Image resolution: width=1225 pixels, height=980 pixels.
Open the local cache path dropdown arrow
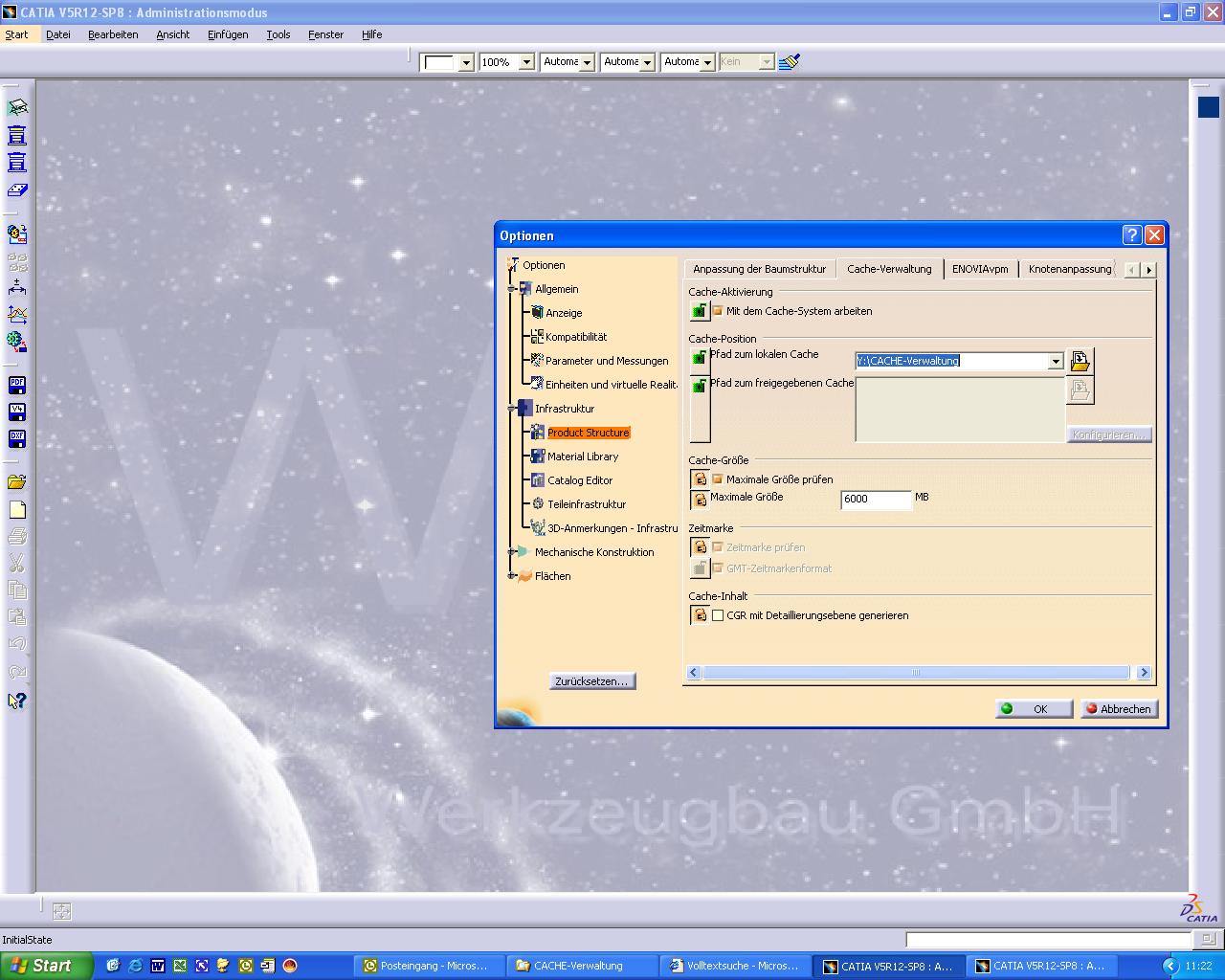click(x=1056, y=361)
